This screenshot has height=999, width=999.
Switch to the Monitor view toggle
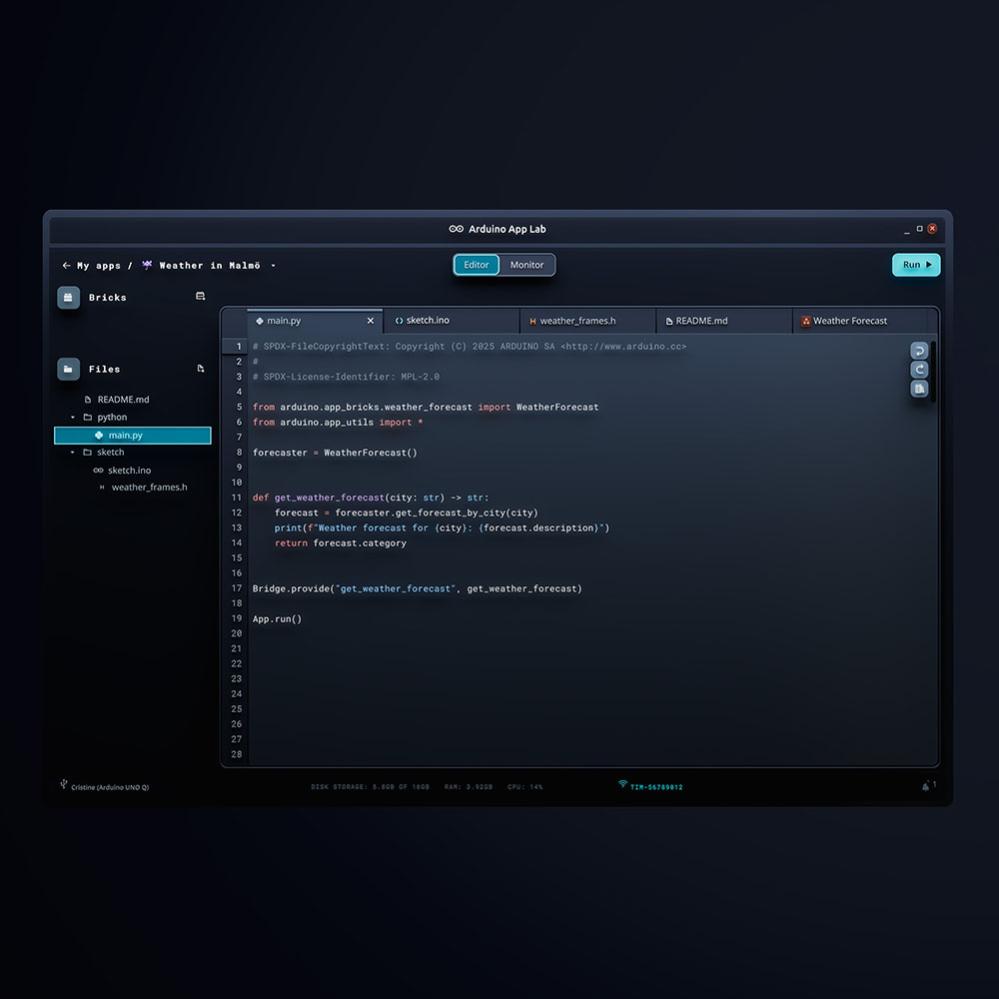(527, 265)
